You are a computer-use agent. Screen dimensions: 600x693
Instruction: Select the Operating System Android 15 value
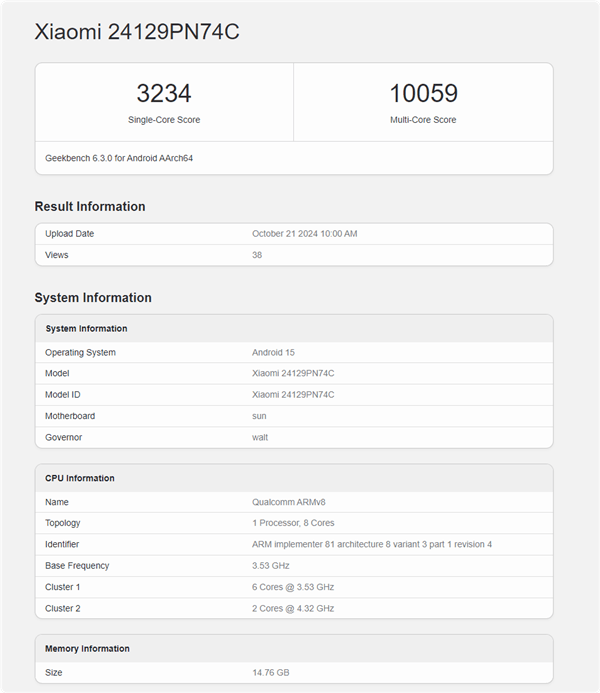click(273, 353)
